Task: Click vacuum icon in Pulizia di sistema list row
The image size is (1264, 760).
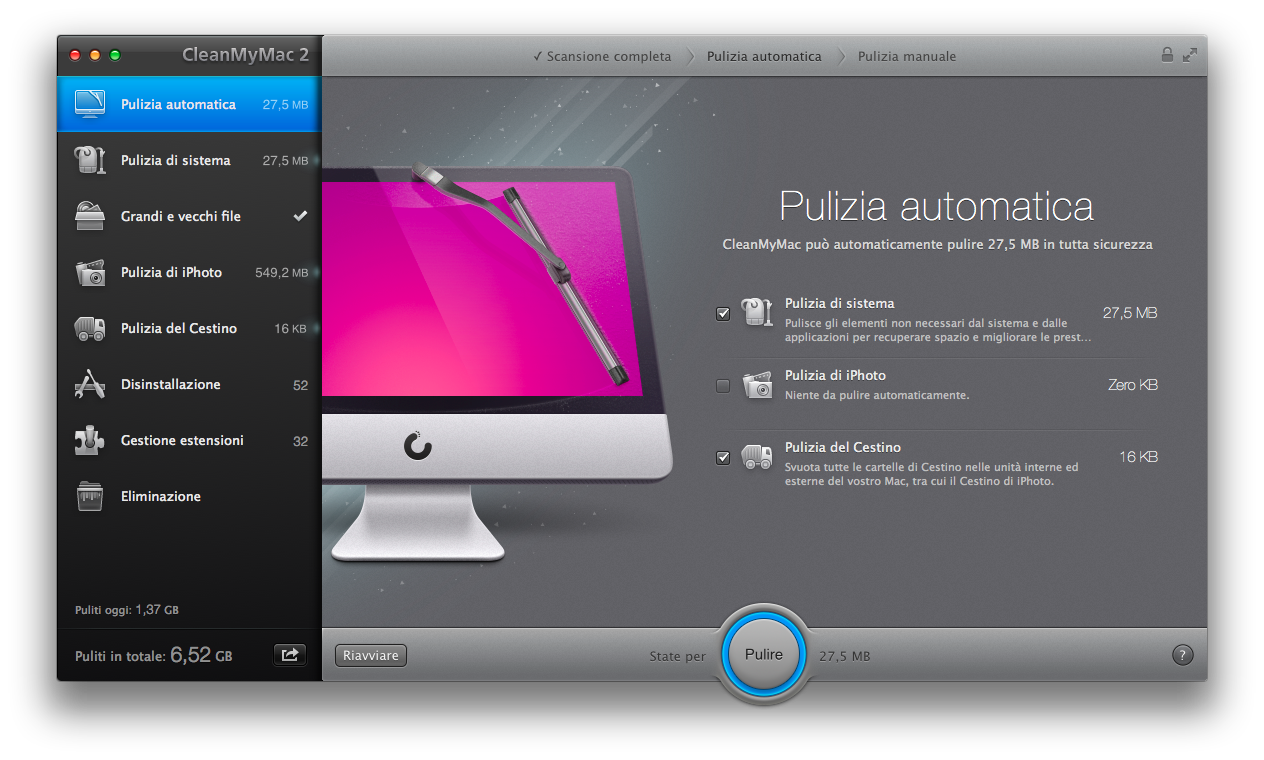Action: tap(757, 312)
